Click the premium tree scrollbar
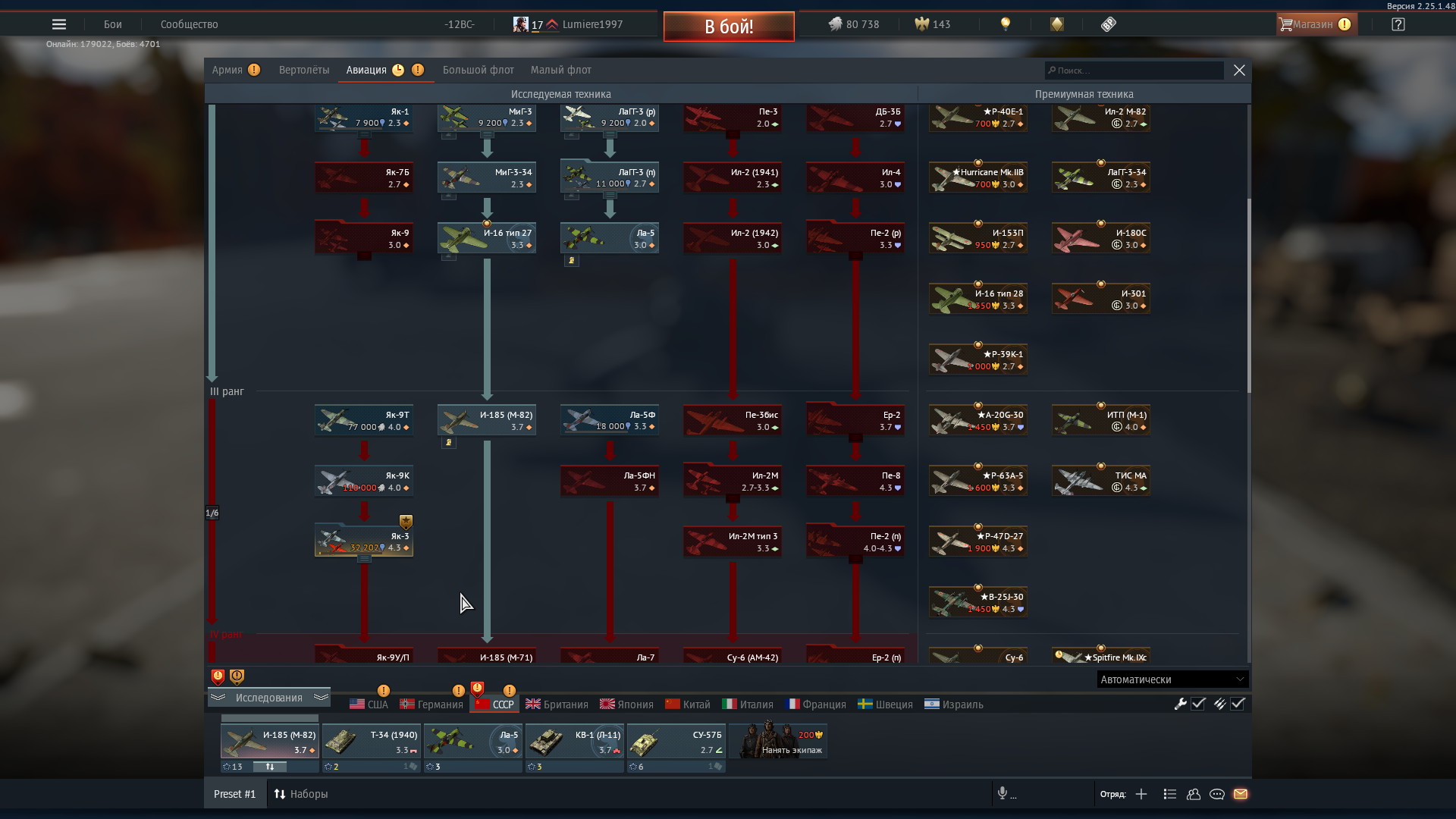Image resolution: width=1456 pixels, height=819 pixels. (1249, 296)
